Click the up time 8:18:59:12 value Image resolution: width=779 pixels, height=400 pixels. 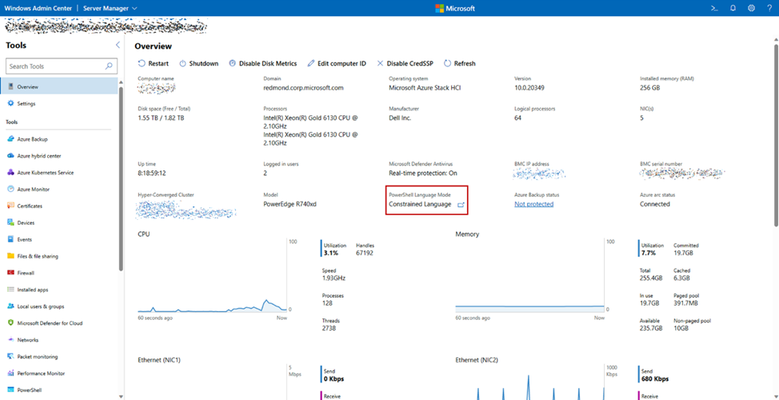[x=152, y=173]
